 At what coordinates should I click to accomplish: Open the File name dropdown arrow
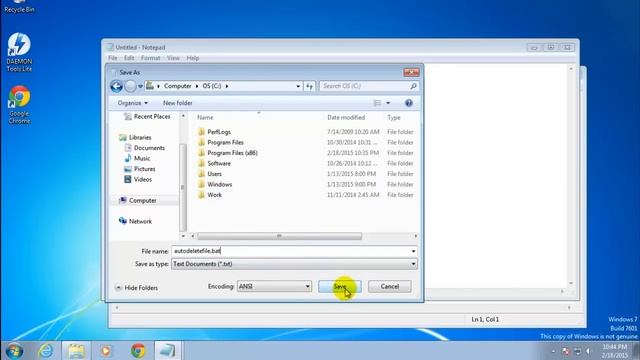click(x=413, y=251)
